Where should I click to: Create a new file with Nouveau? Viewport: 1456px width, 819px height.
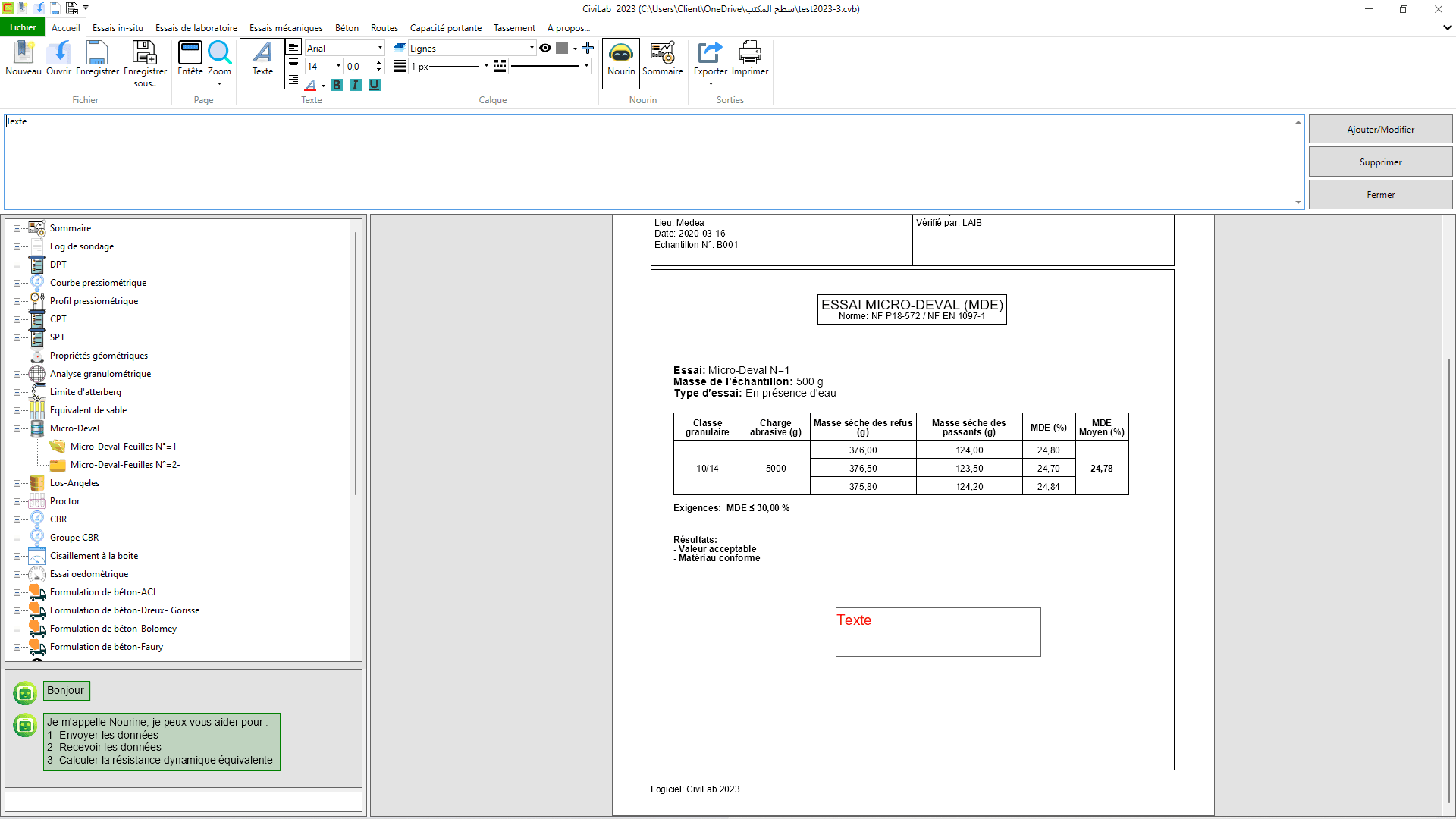[x=24, y=58]
